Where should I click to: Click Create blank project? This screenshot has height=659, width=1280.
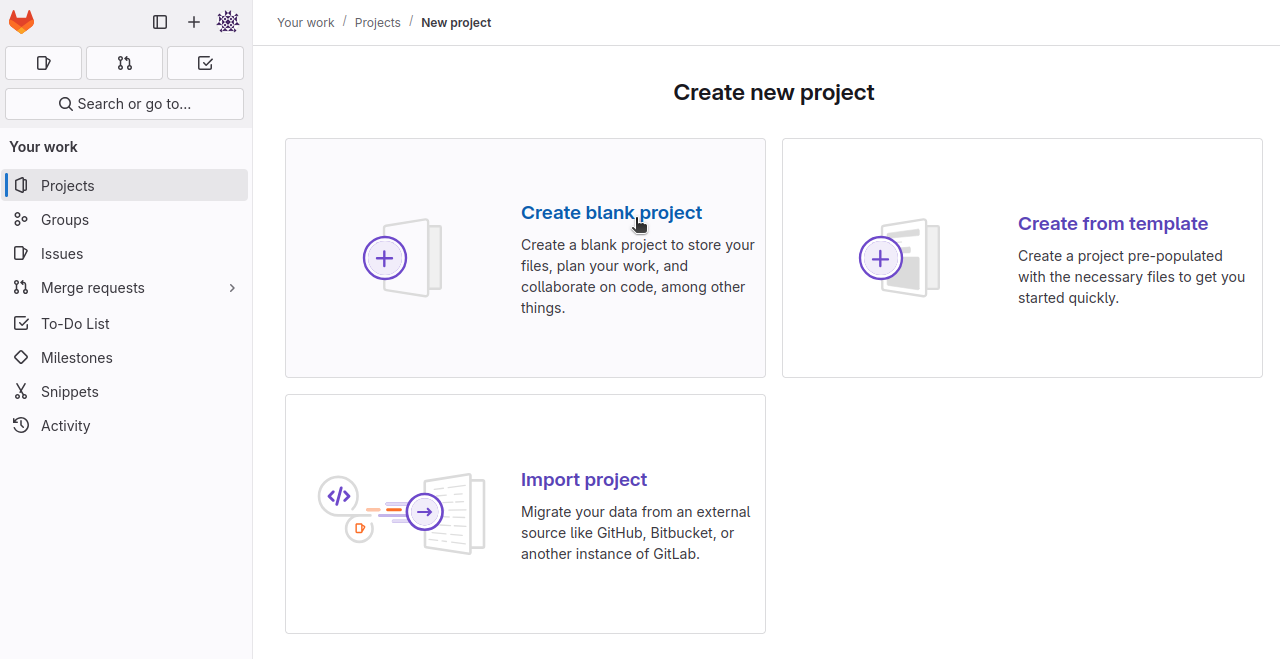click(611, 212)
